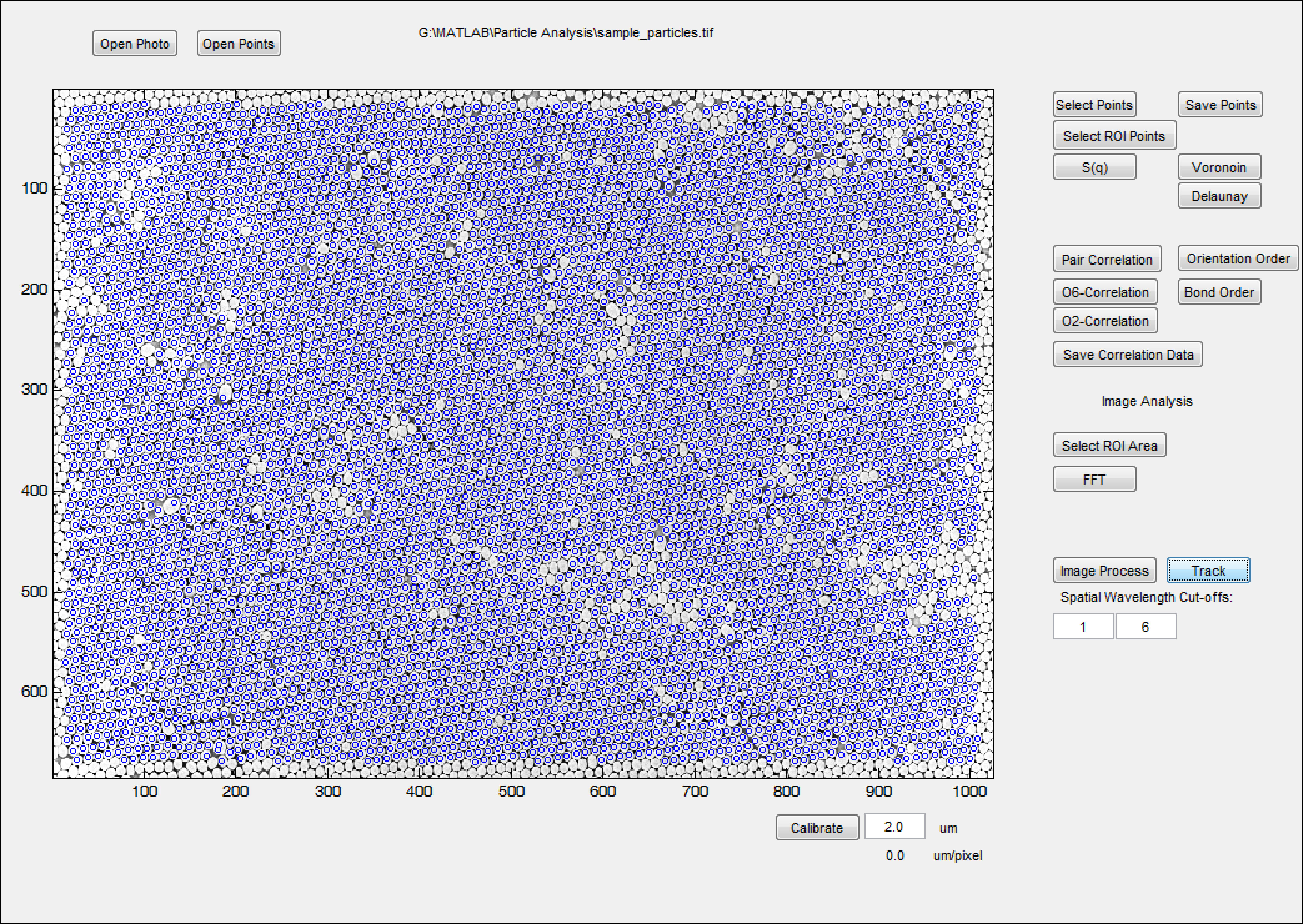Run O2-Correlation analysis
Screen dimensions: 1303x924
(x=1105, y=320)
